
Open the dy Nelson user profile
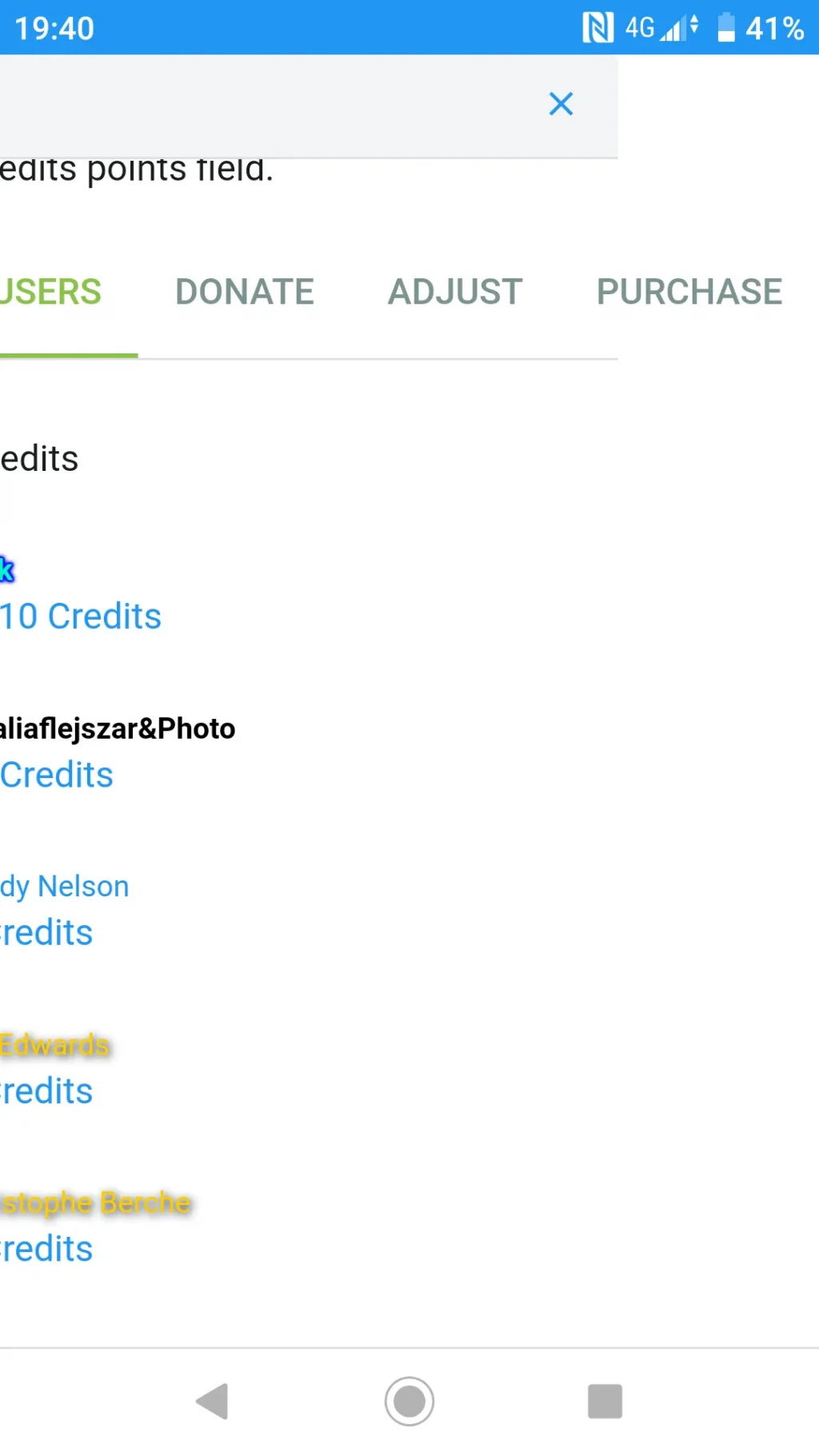click(x=65, y=887)
